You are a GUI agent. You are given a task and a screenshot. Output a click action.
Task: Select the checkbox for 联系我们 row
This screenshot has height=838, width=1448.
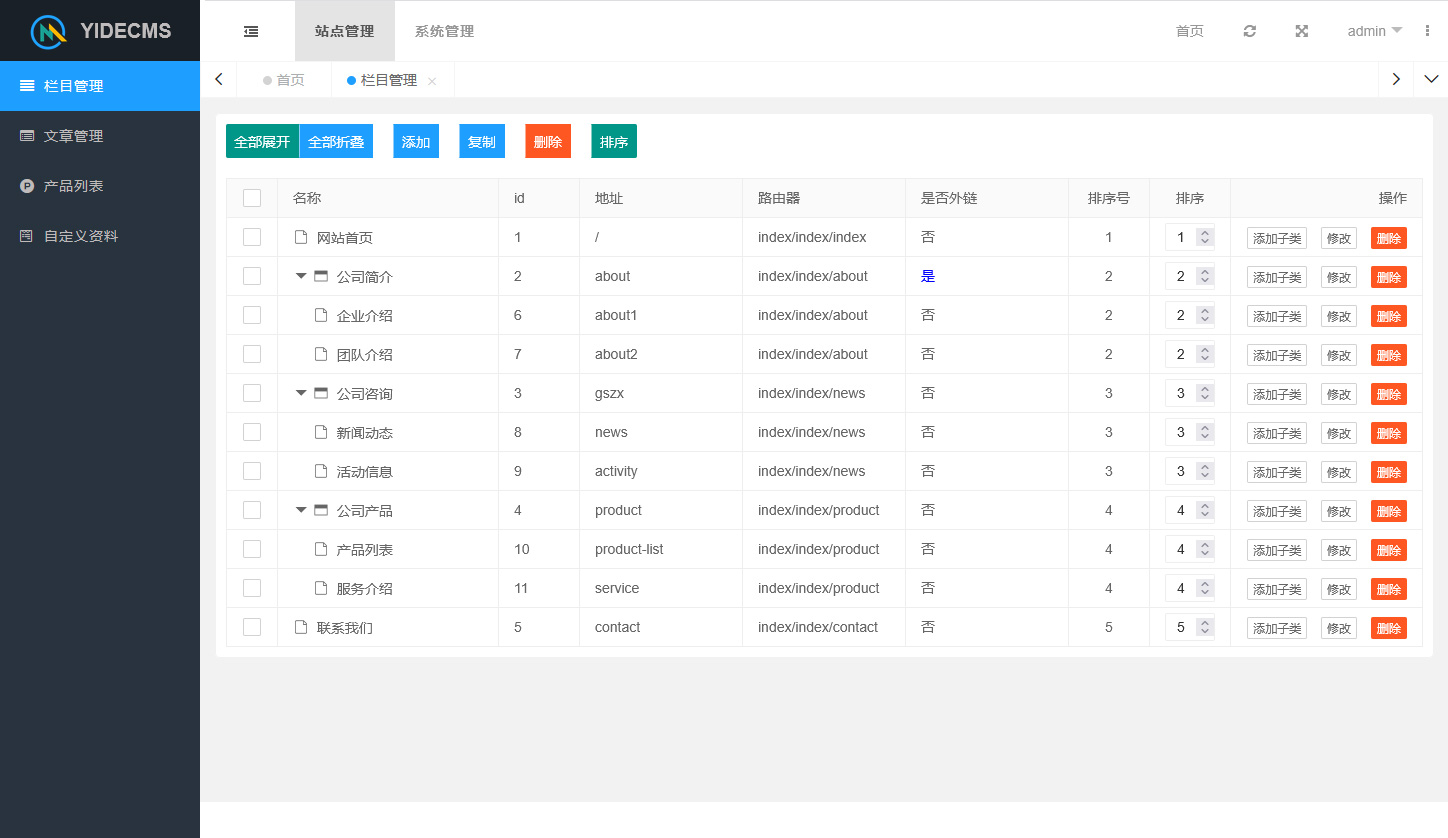(252, 627)
